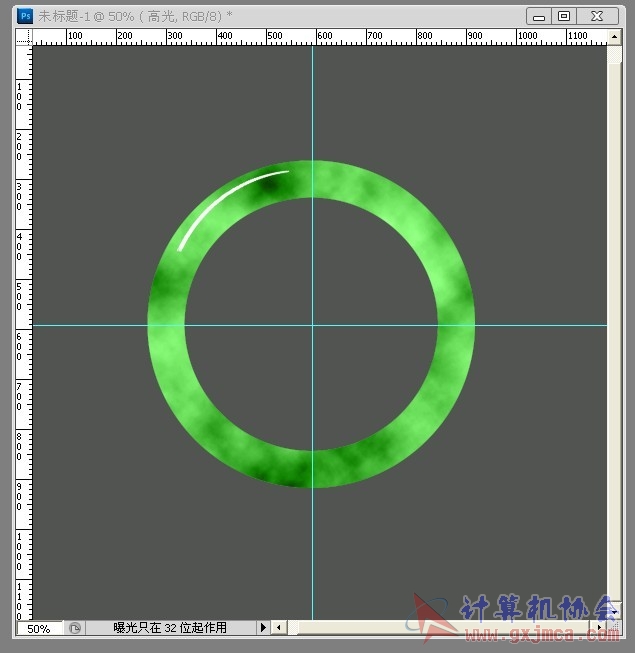Click the vertical scrollbar up arrow
Screen dimensions: 635x653
point(614,37)
